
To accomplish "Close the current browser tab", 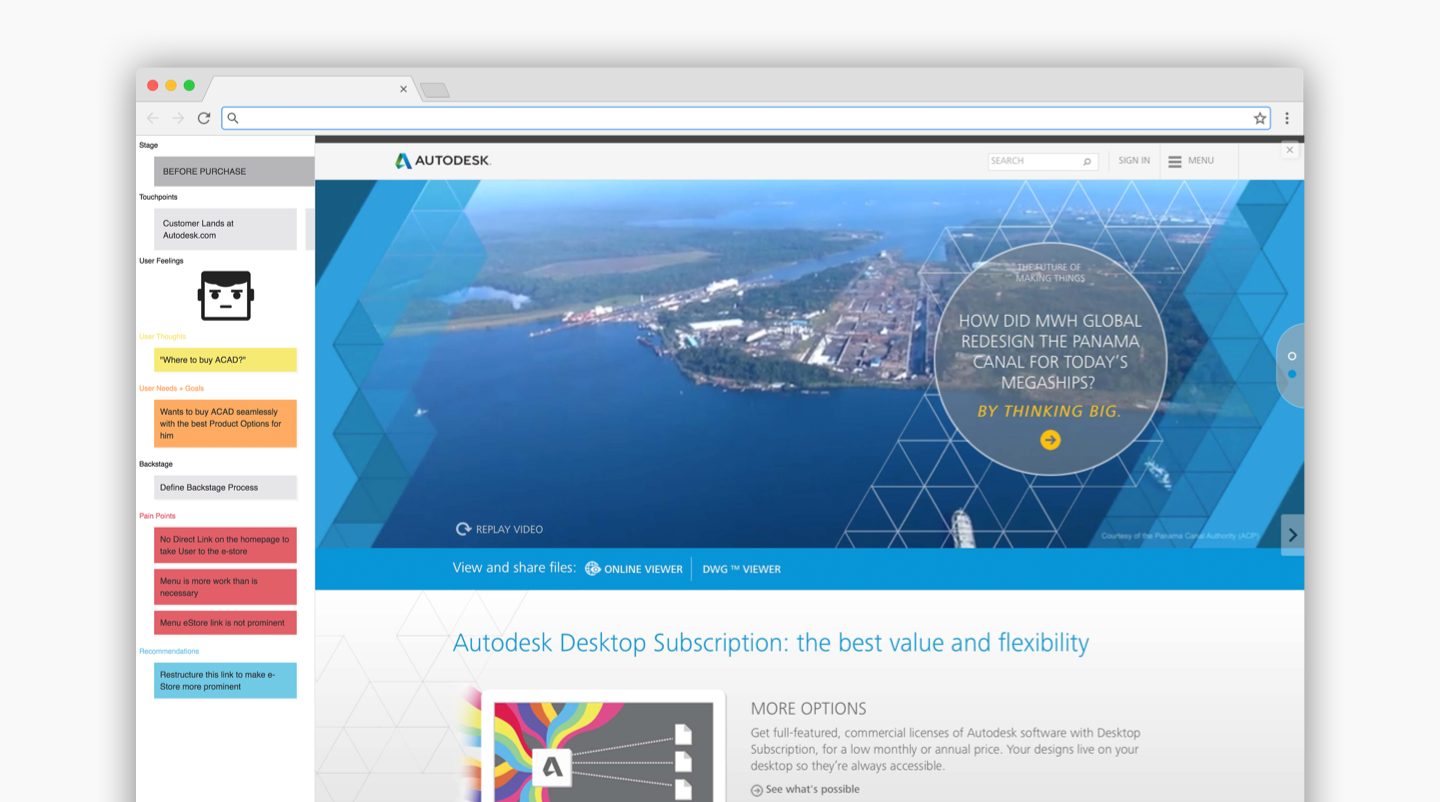I will point(403,89).
